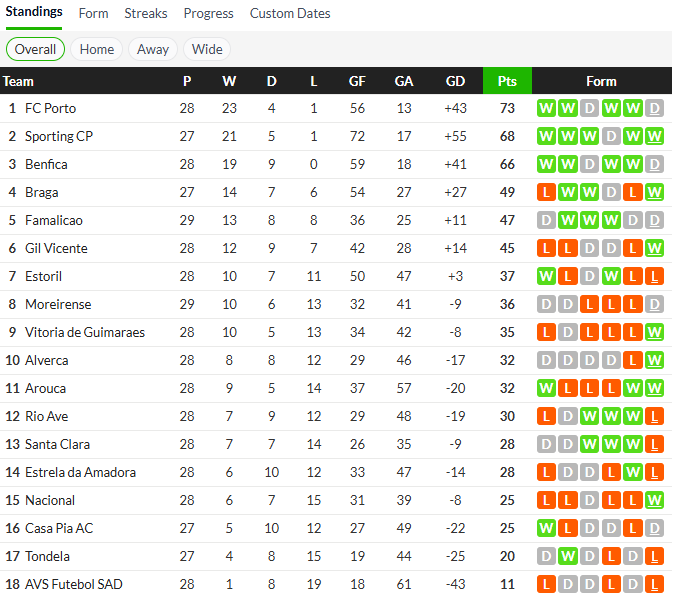Viewport: 673px width, 609px height.
Task: Open the Streaks tab
Action: click(146, 14)
